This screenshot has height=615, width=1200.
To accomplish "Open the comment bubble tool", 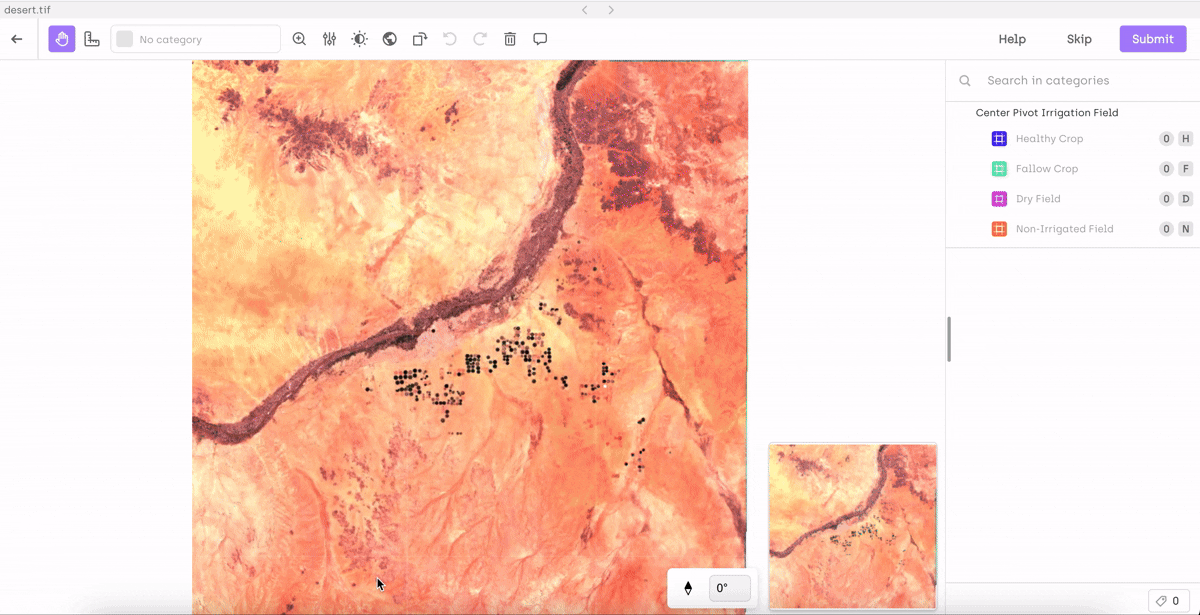I will click(540, 39).
